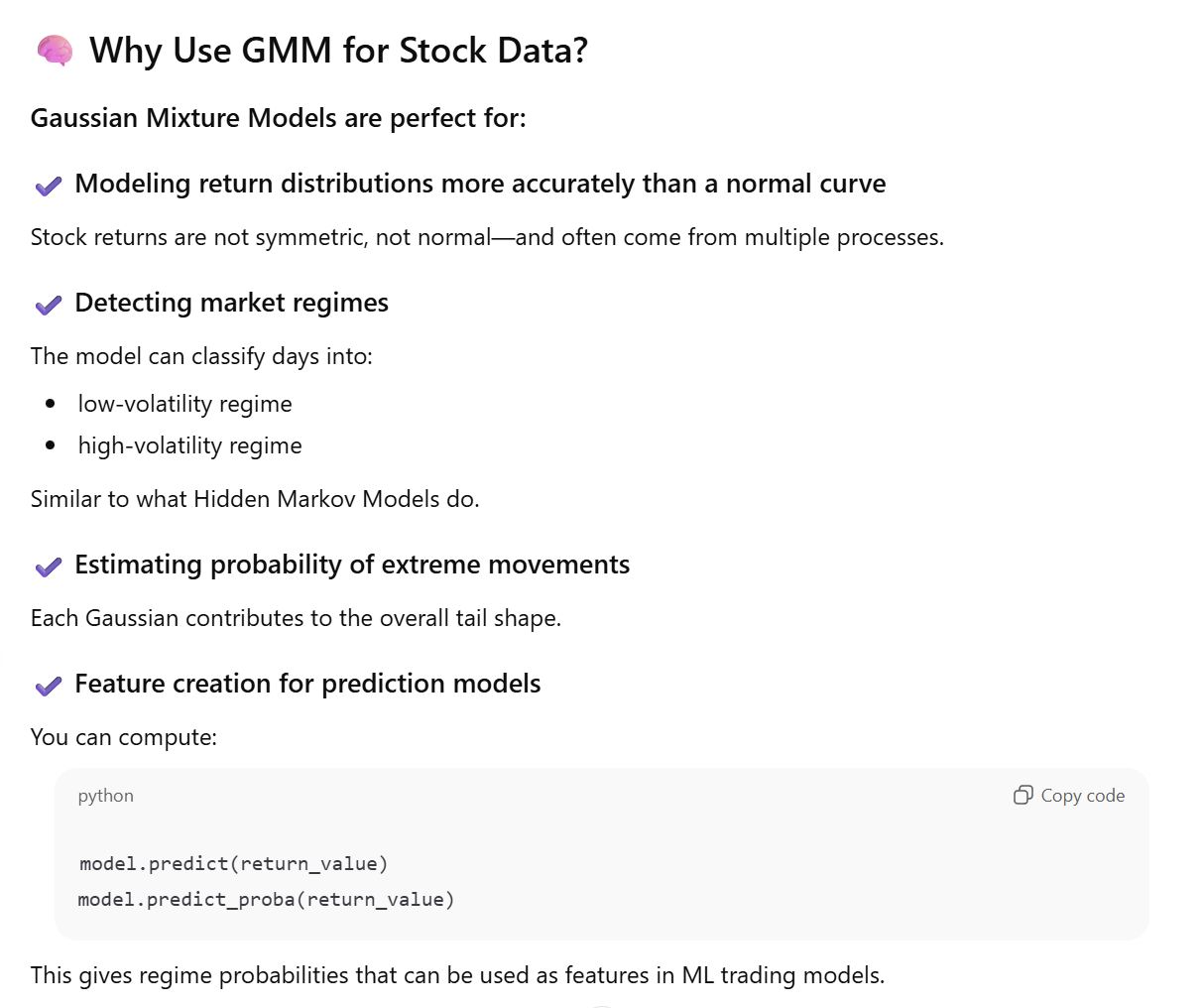This screenshot has height=1008, width=1204.
Task: Select the high-volatility regime bullet item
Action: tap(189, 445)
